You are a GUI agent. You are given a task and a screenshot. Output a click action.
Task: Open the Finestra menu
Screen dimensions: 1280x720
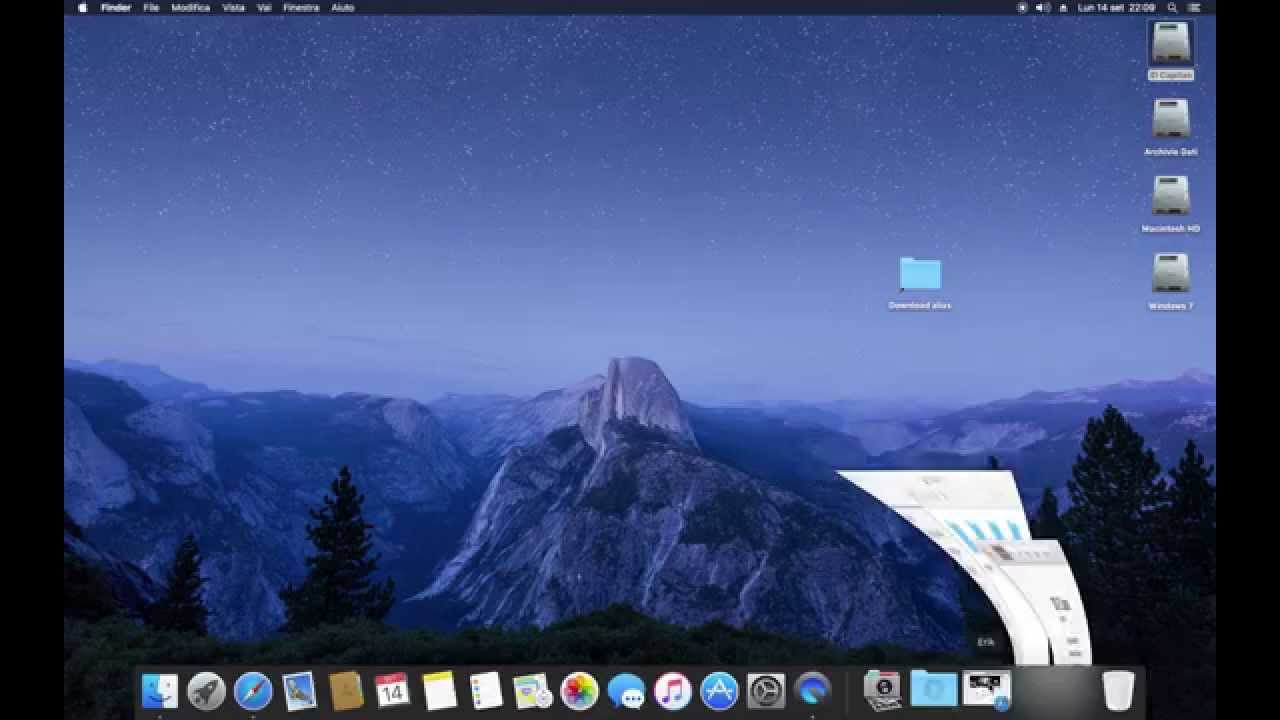[x=301, y=7]
